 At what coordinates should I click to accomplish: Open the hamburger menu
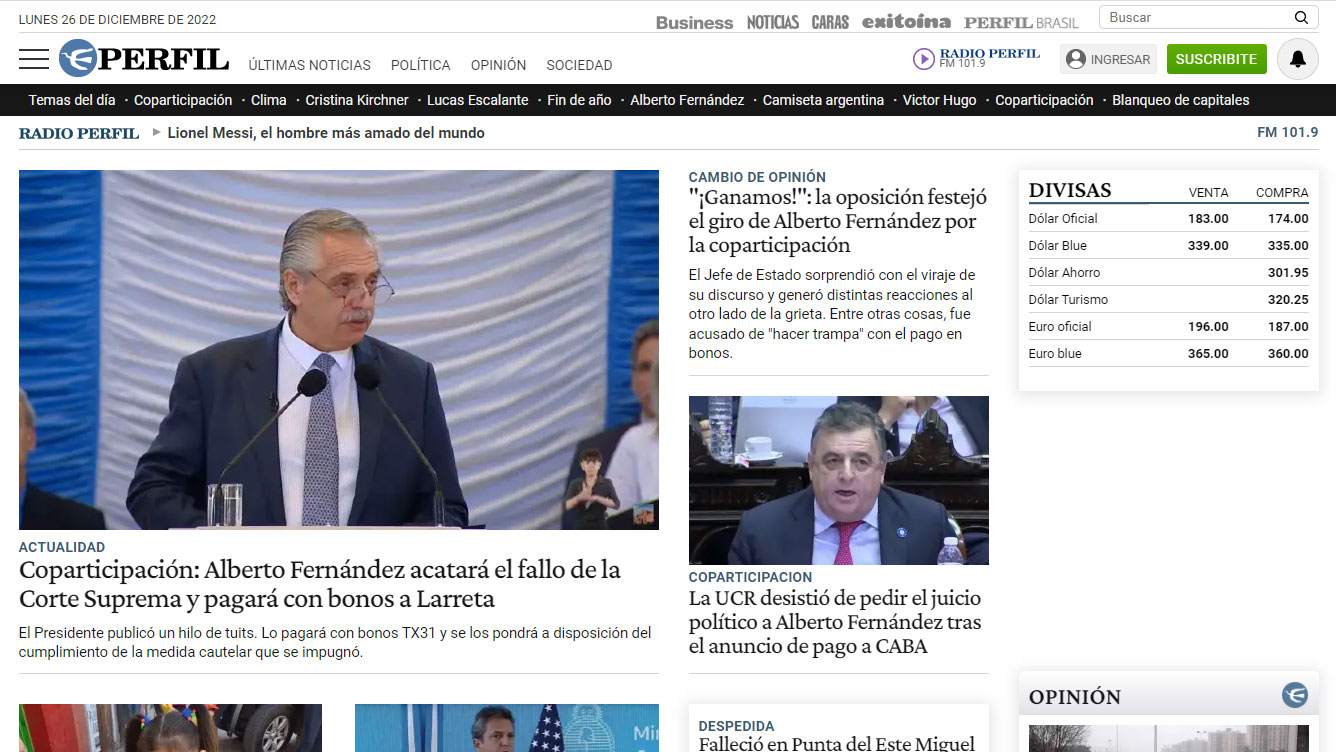tap(34, 59)
